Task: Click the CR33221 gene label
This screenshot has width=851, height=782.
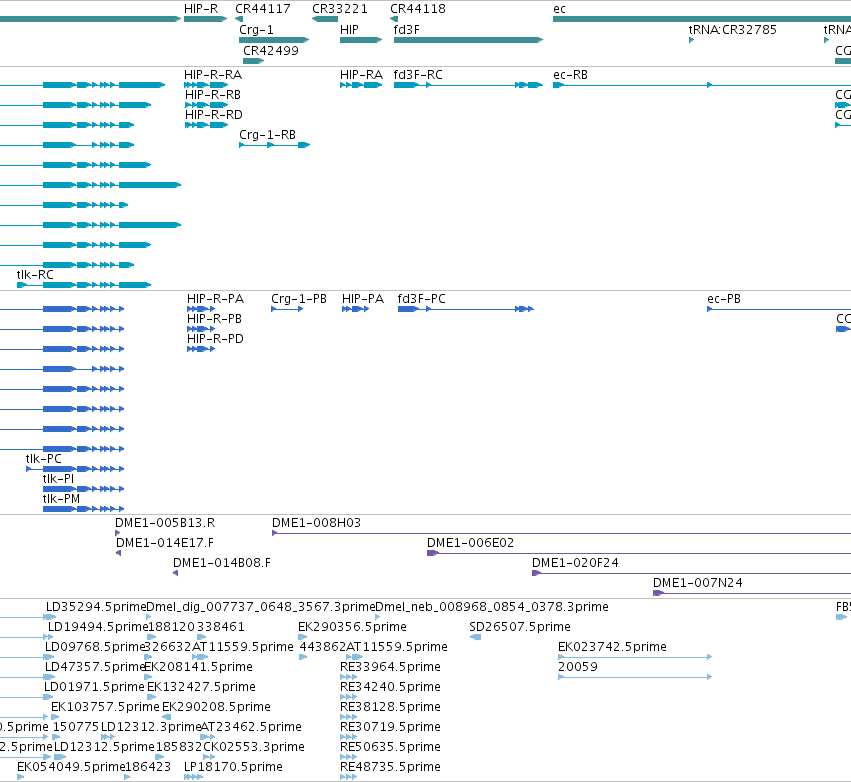Action: (340, 9)
